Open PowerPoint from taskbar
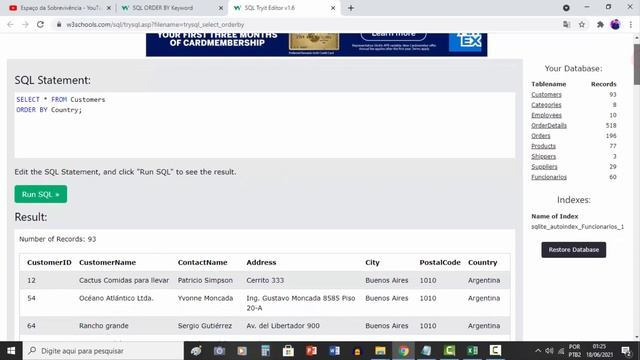640x360 pixels. pyautogui.click(x=311, y=351)
